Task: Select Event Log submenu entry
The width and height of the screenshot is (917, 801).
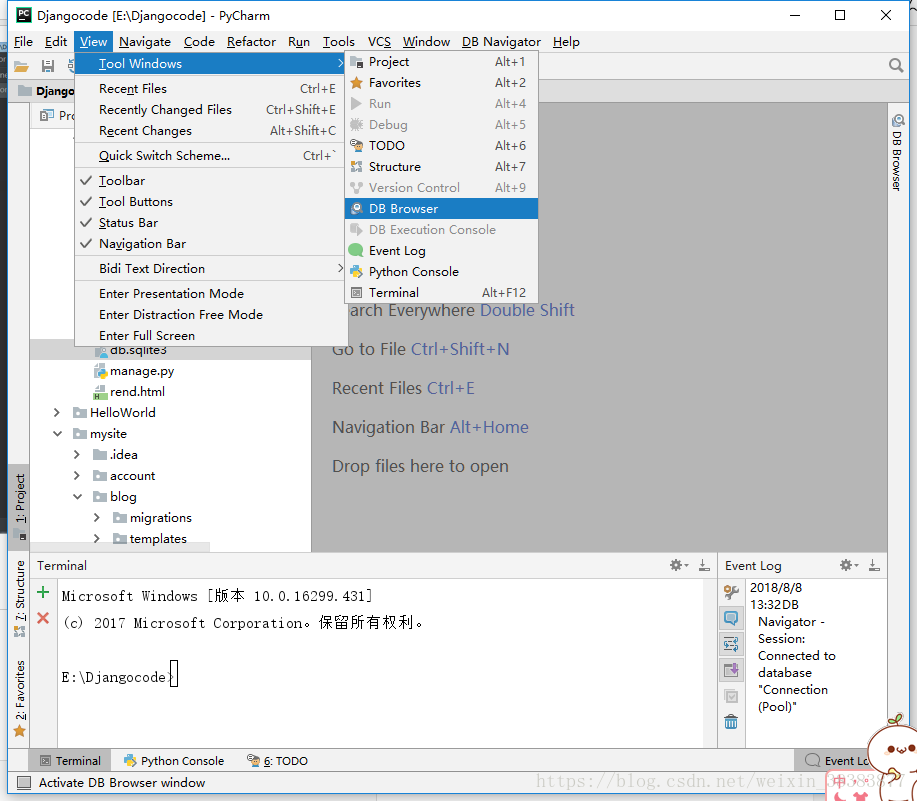Action: tap(442, 251)
